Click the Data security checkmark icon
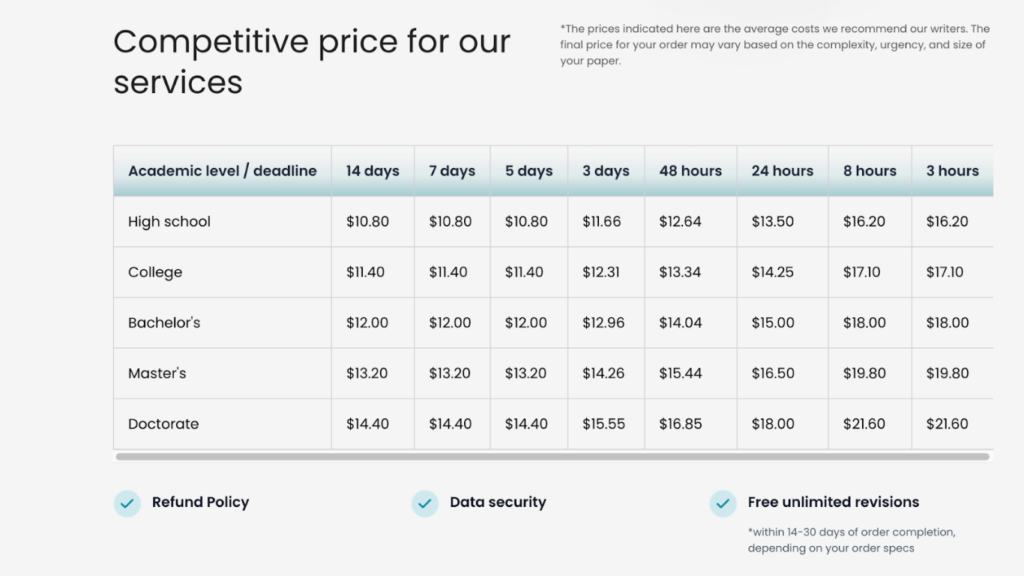This screenshot has height=576, width=1024. (425, 504)
